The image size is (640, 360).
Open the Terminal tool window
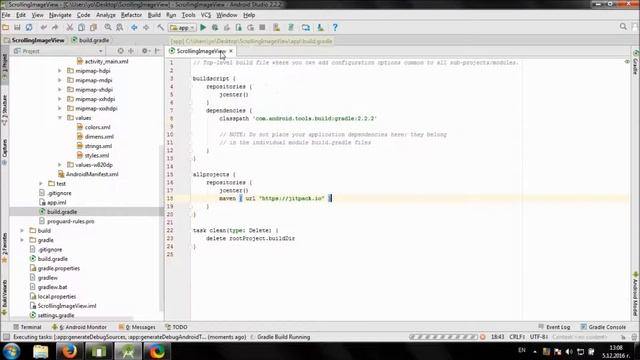pyautogui.click(x=27, y=327)
